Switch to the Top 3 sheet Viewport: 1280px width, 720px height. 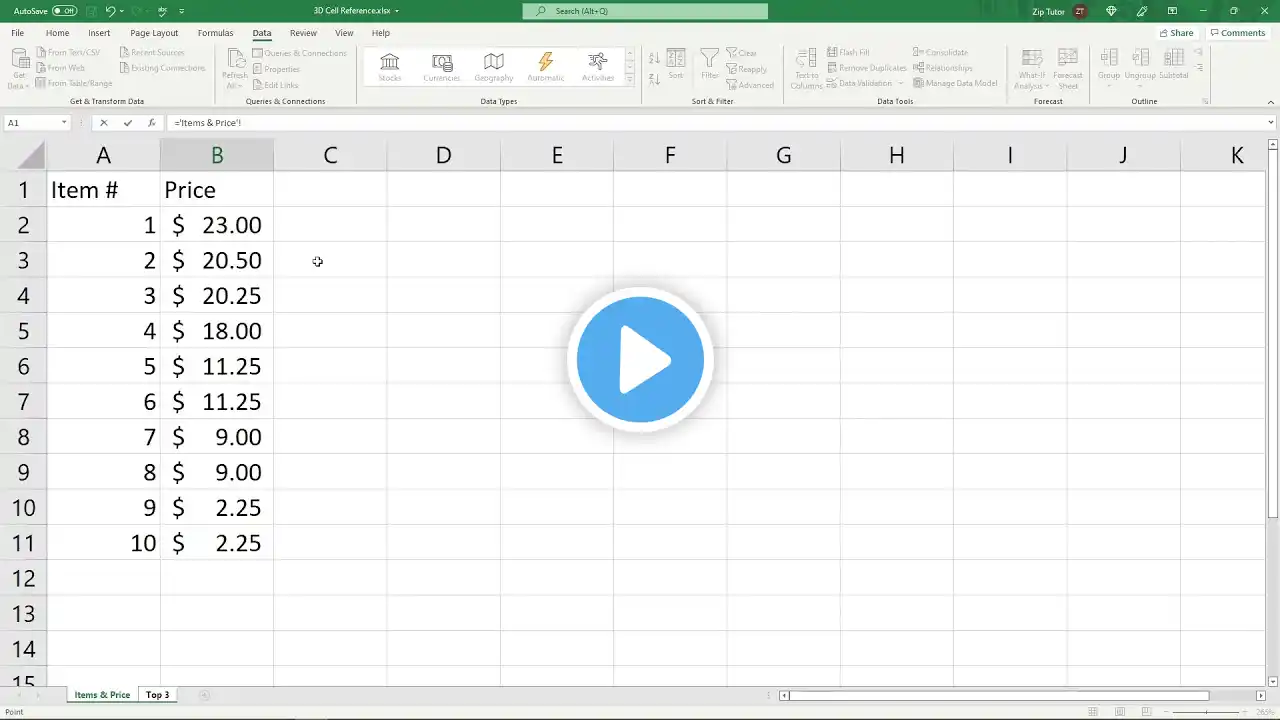(x=158, y=695)
